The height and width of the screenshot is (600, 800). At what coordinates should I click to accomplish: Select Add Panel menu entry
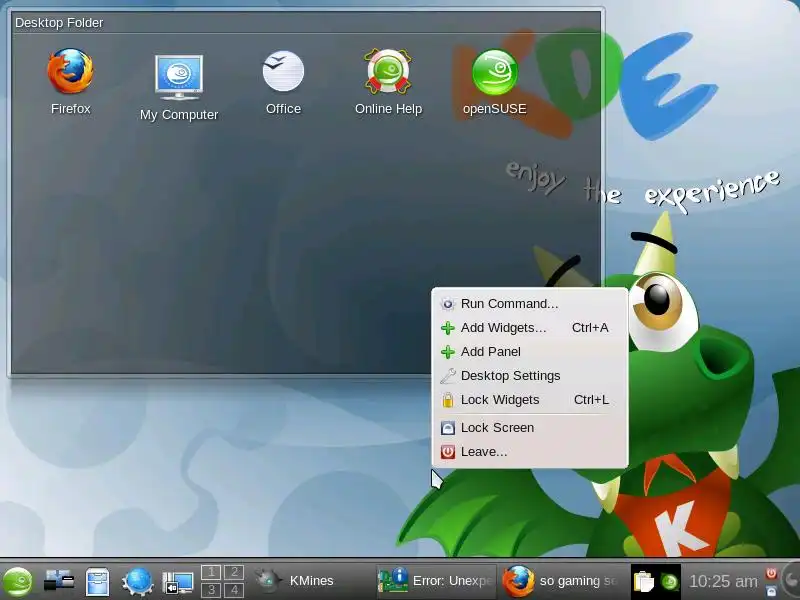[530, 352]
